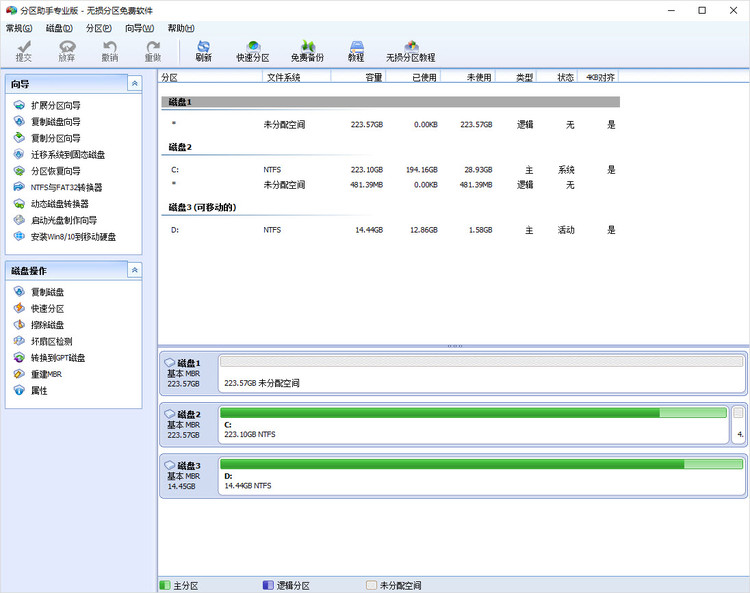Launch 复制磁盘向导
The image size is (750, 593).
pos(47,121)
